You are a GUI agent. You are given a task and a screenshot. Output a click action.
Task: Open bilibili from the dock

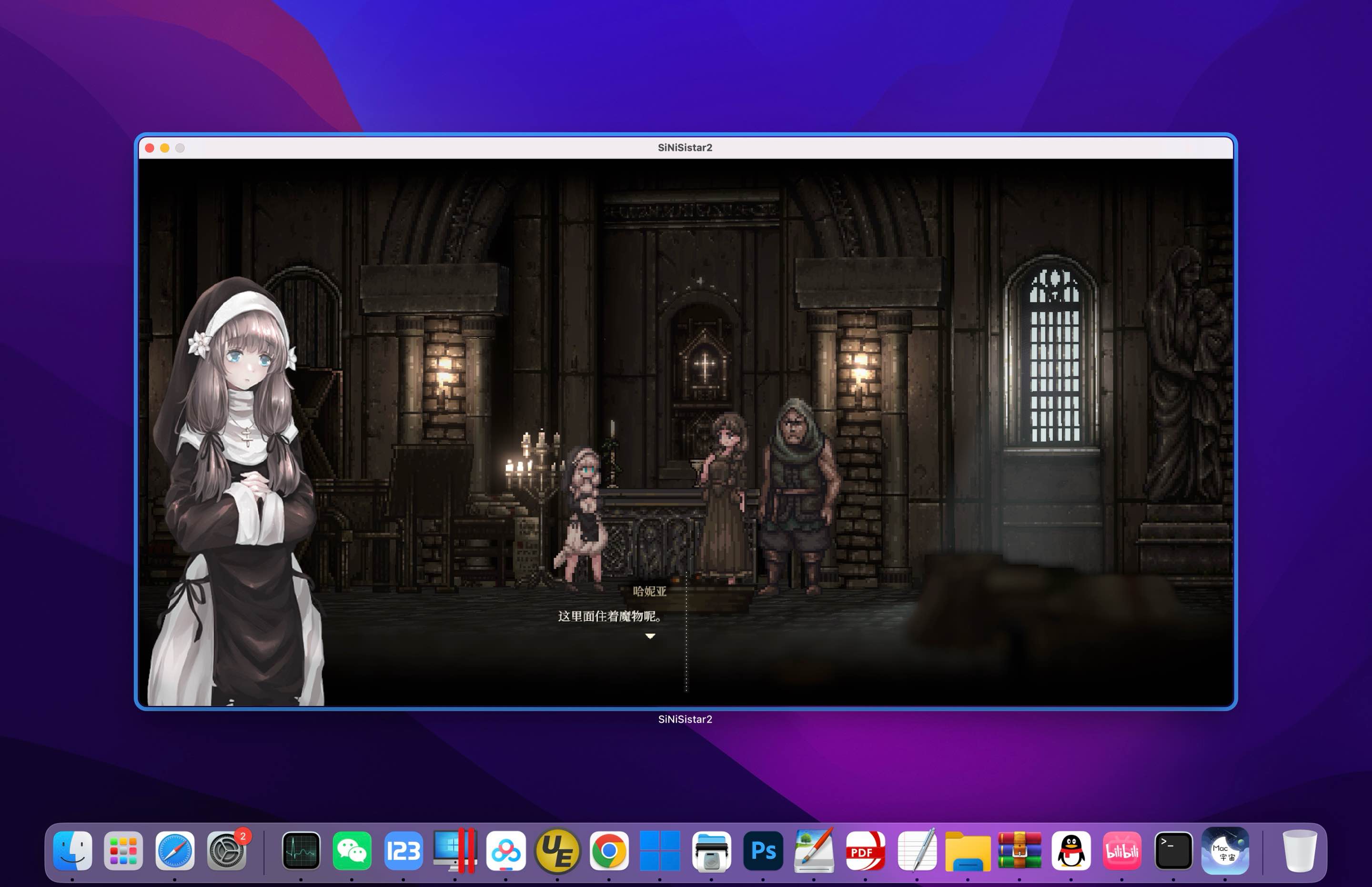1122,850
